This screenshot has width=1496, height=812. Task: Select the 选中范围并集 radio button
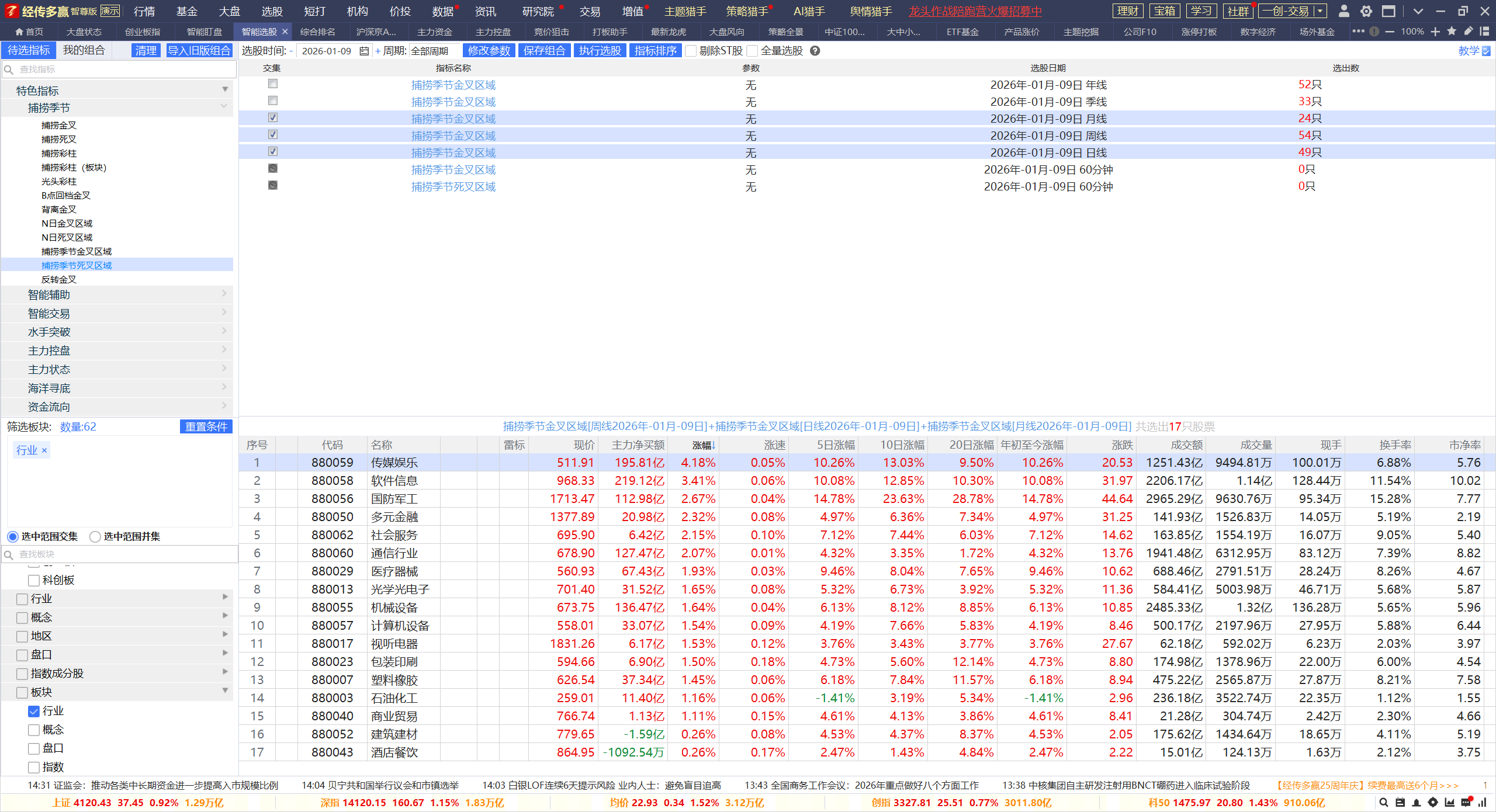tap(95, 536)
